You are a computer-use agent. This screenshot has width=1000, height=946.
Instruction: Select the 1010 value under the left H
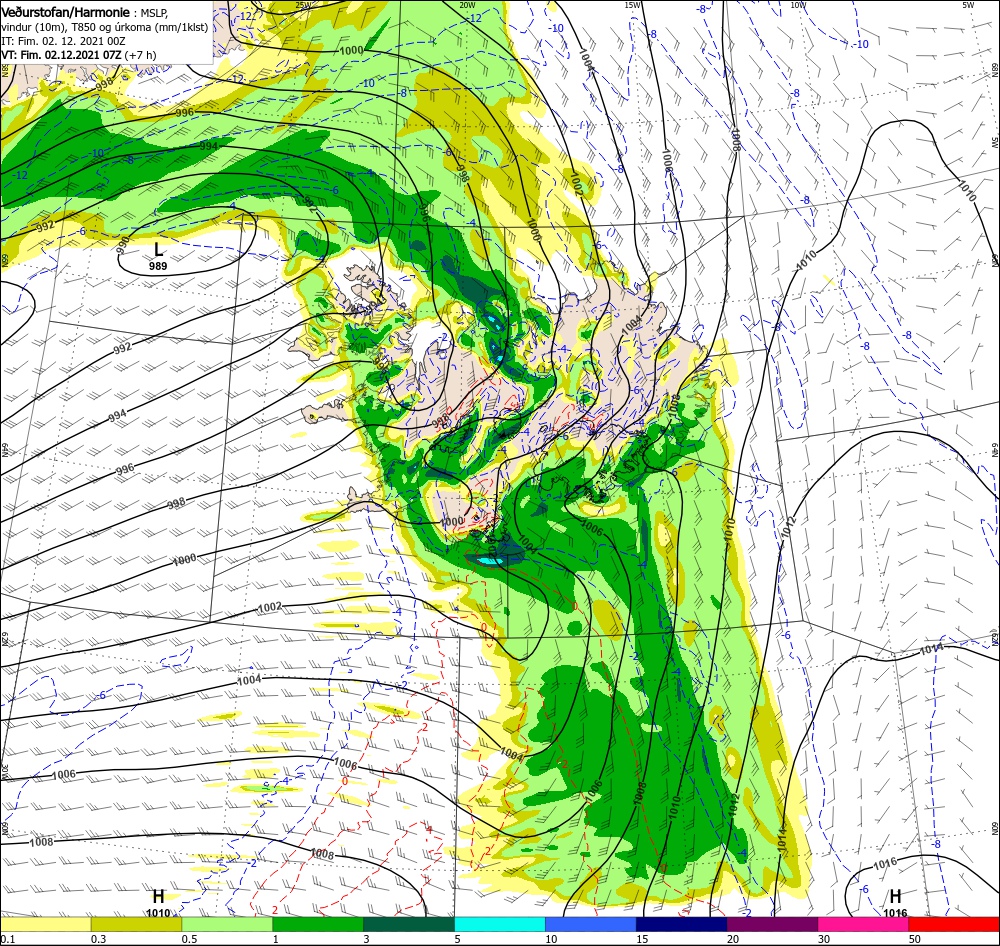[x=158, y=913]
